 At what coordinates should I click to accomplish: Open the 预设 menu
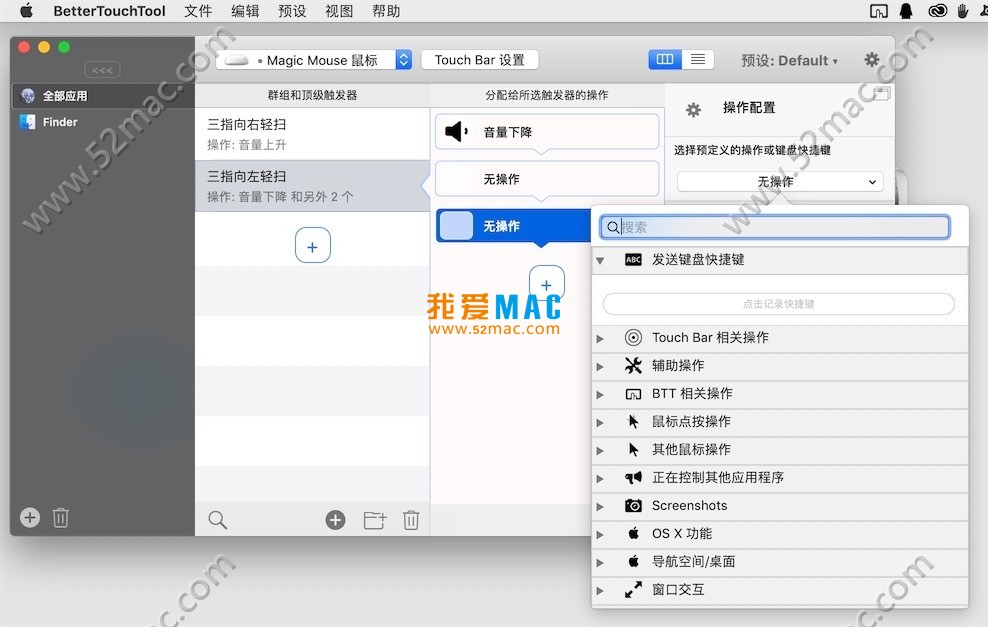(x=292, y=11)
